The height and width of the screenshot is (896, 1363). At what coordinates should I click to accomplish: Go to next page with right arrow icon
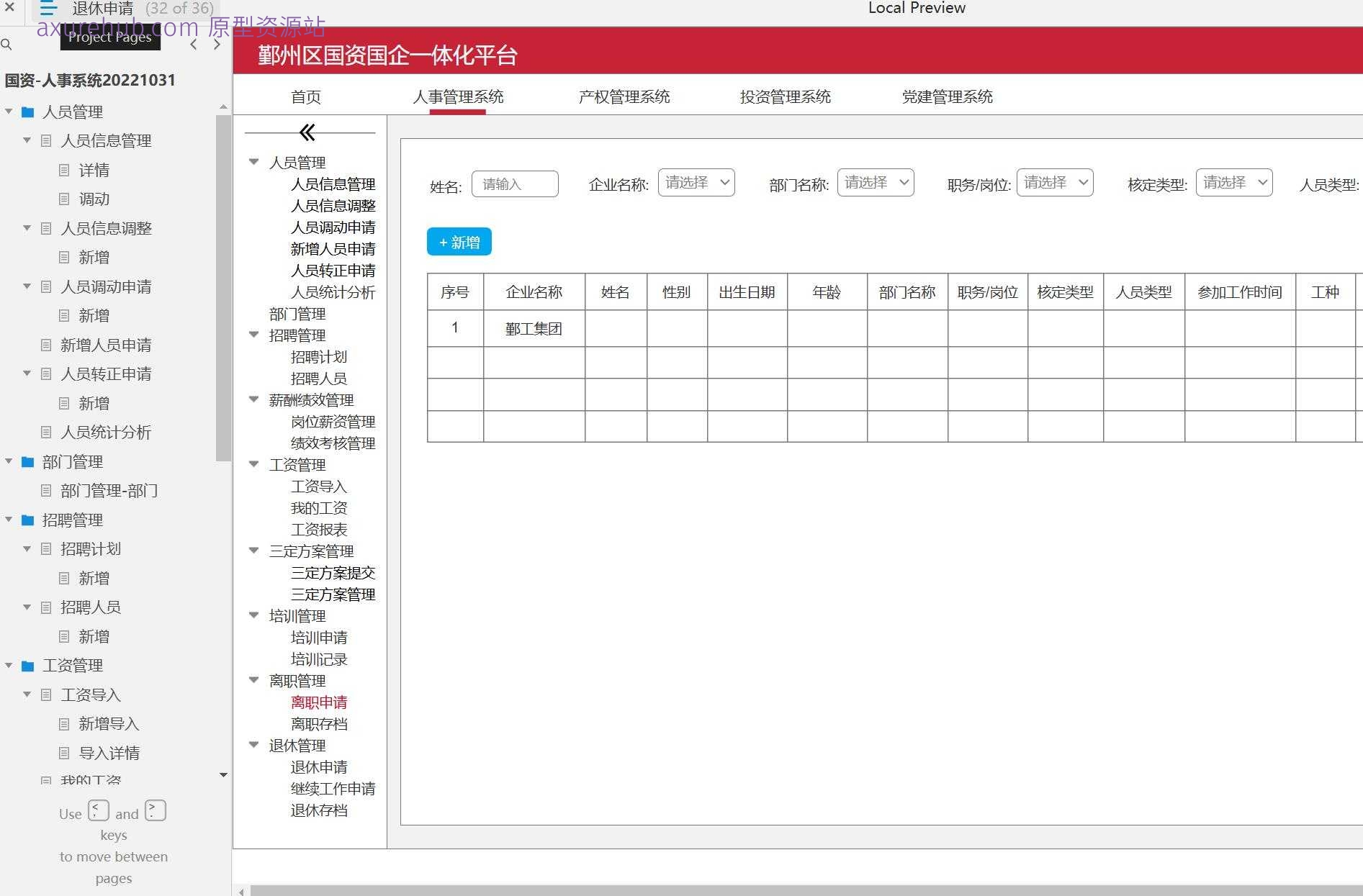coord(216,44)
